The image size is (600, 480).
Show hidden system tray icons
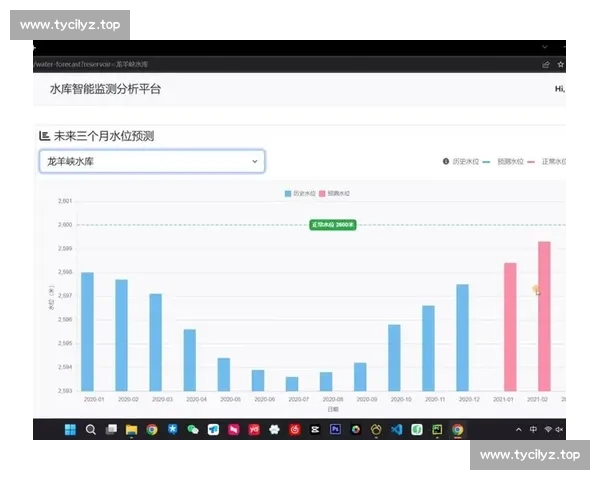tap(518, 429)
